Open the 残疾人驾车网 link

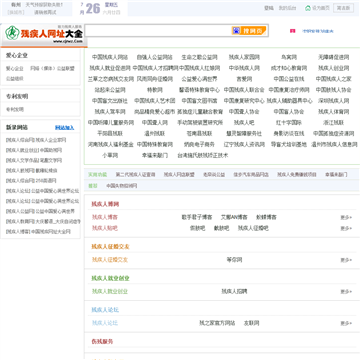click(x=110, y=112)
